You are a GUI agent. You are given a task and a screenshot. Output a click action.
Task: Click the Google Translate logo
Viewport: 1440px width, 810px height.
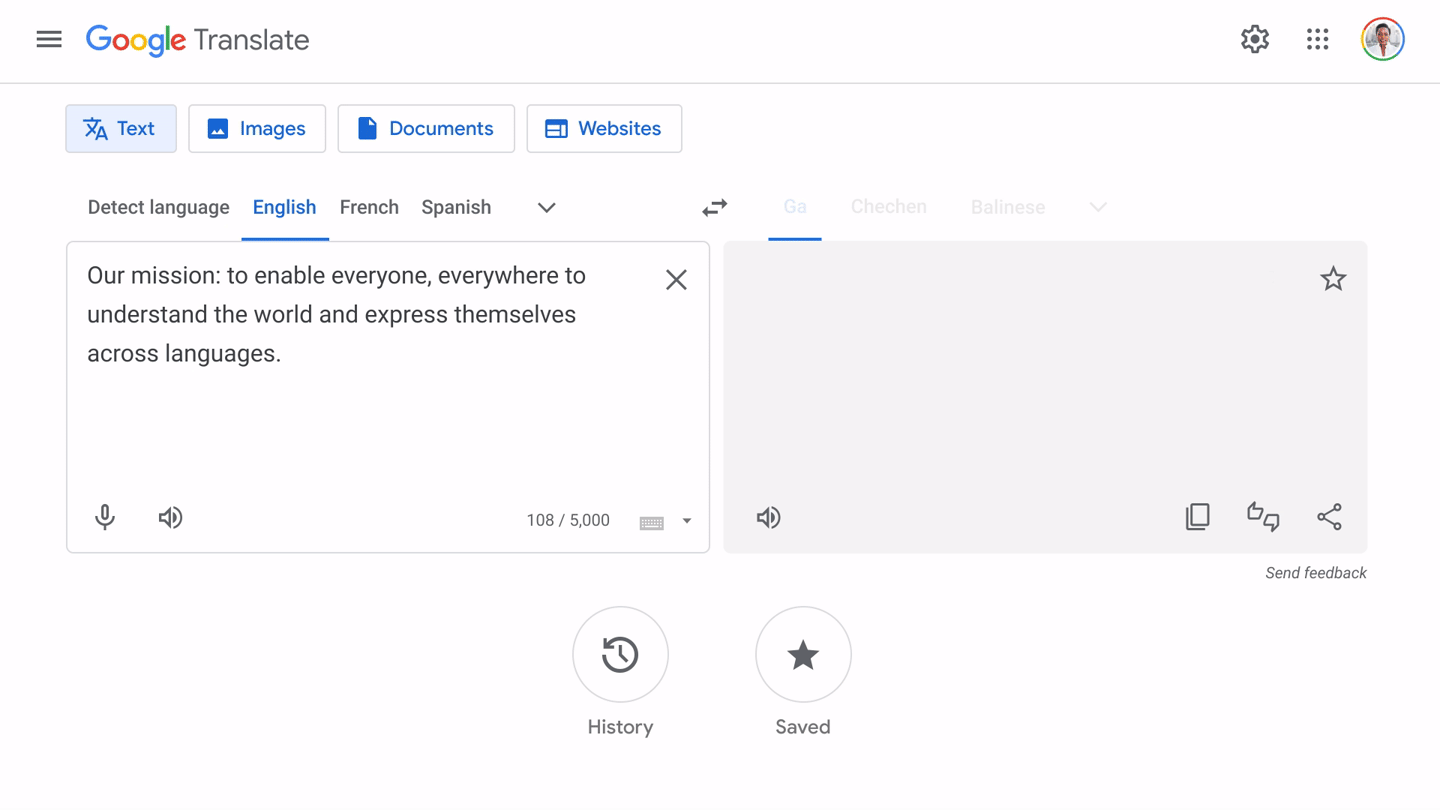click(197, 40)
